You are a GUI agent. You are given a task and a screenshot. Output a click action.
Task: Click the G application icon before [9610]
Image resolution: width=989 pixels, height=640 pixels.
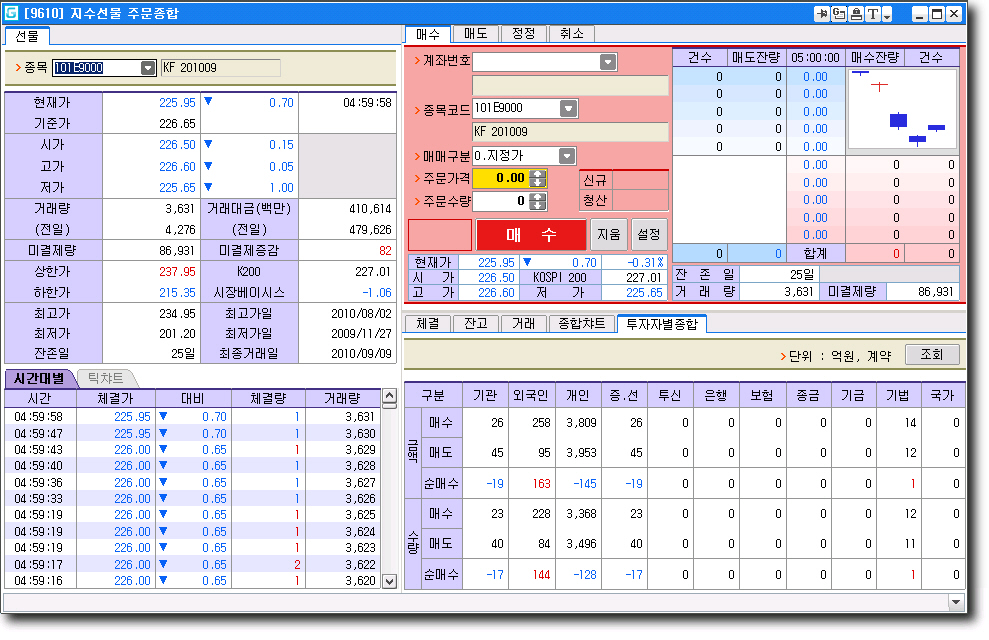pyautogui.click(x=11, y=14)
